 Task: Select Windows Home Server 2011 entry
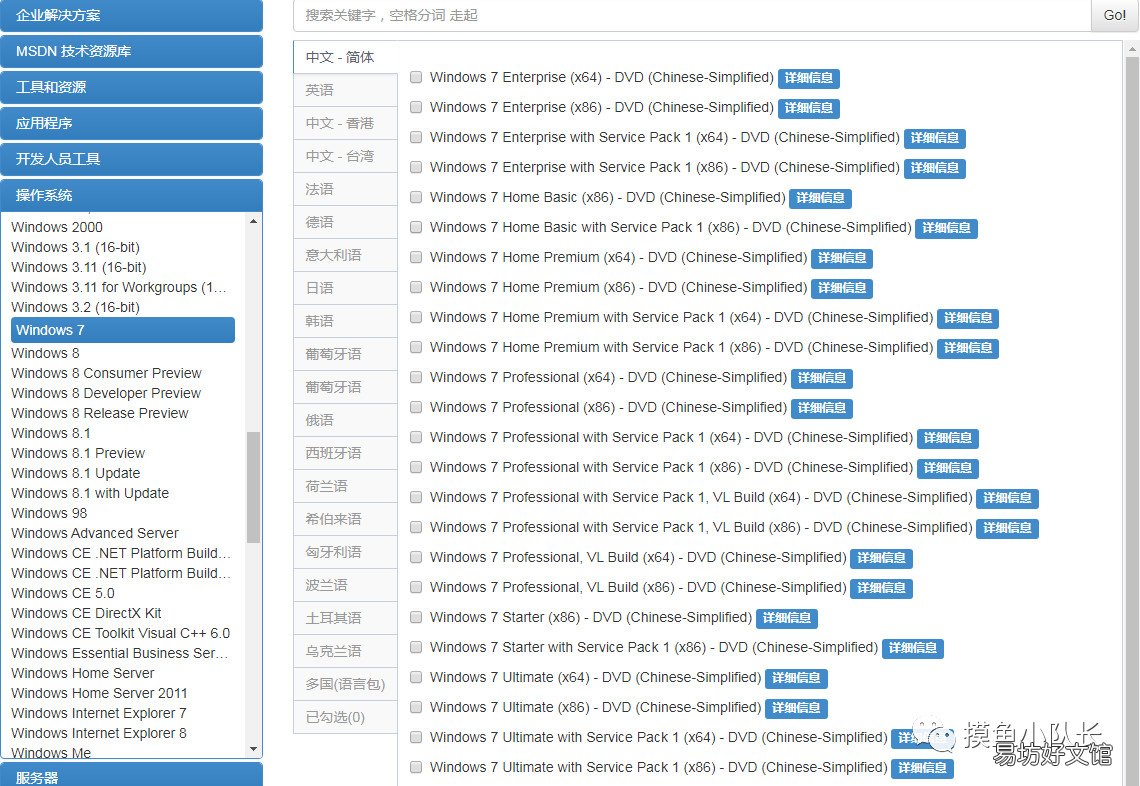(x=99, y=693)
